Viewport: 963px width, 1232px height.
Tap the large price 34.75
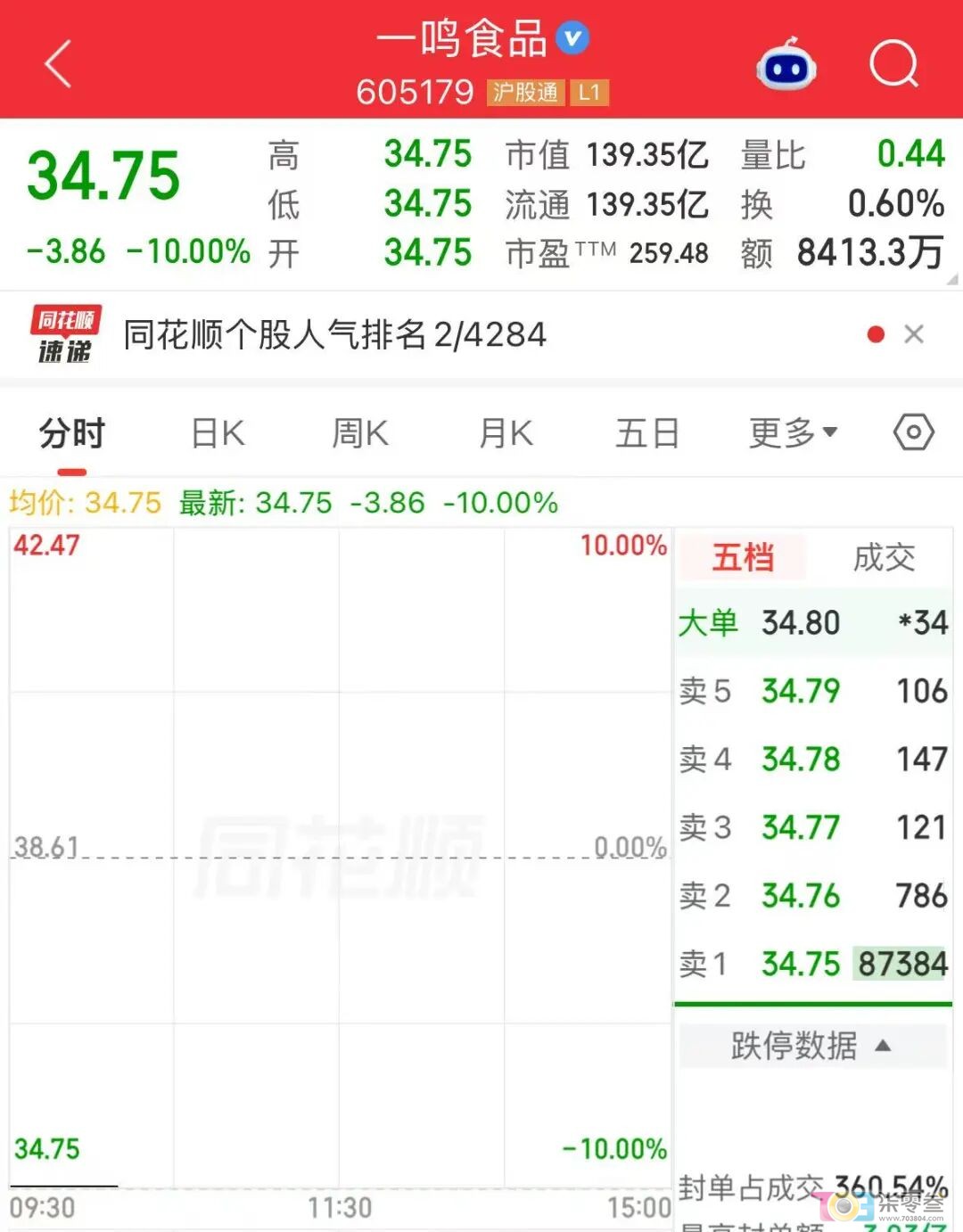103,176
